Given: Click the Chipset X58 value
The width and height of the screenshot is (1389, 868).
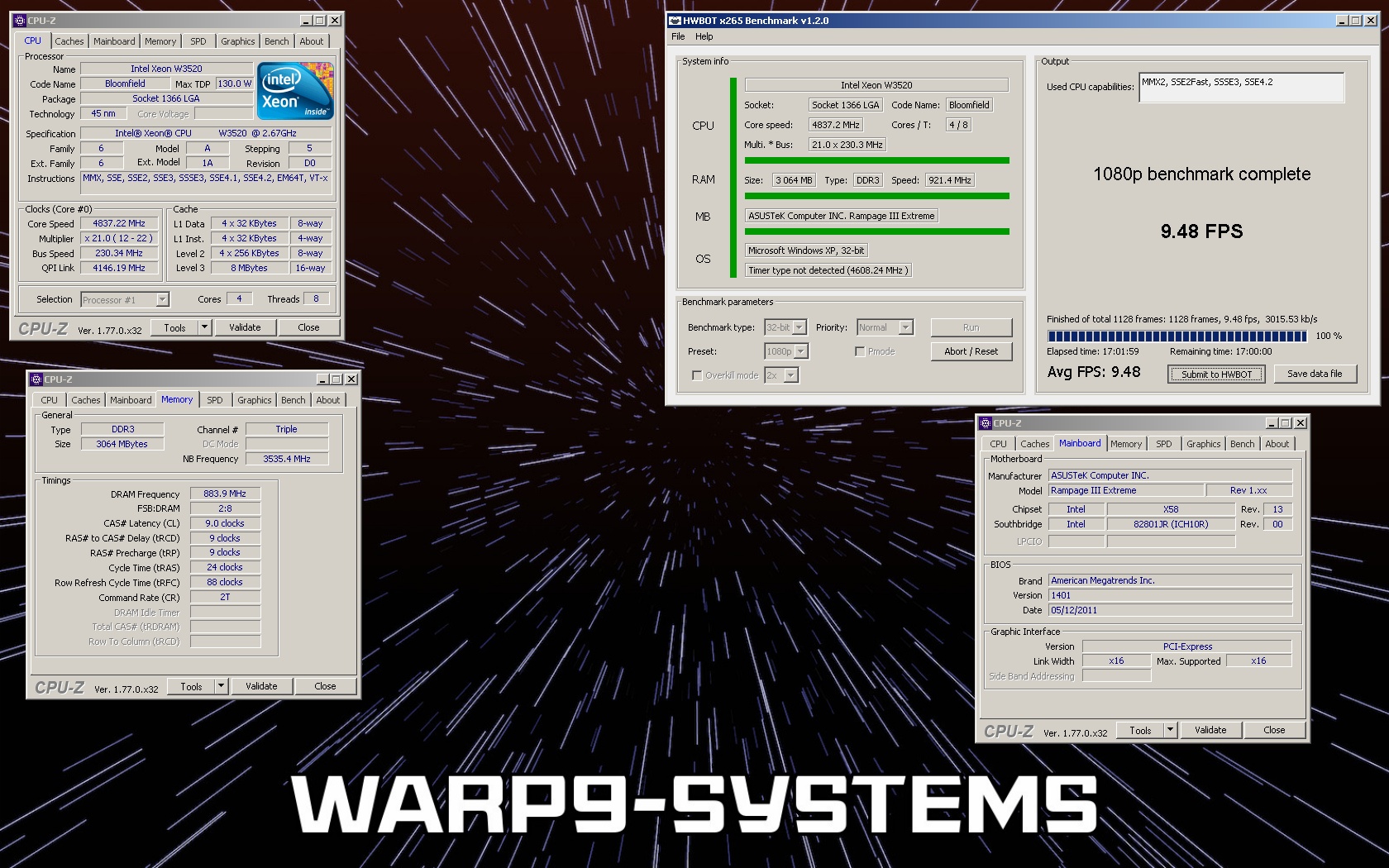Looking at the screenshot, I should click(x=1171, y=509).
